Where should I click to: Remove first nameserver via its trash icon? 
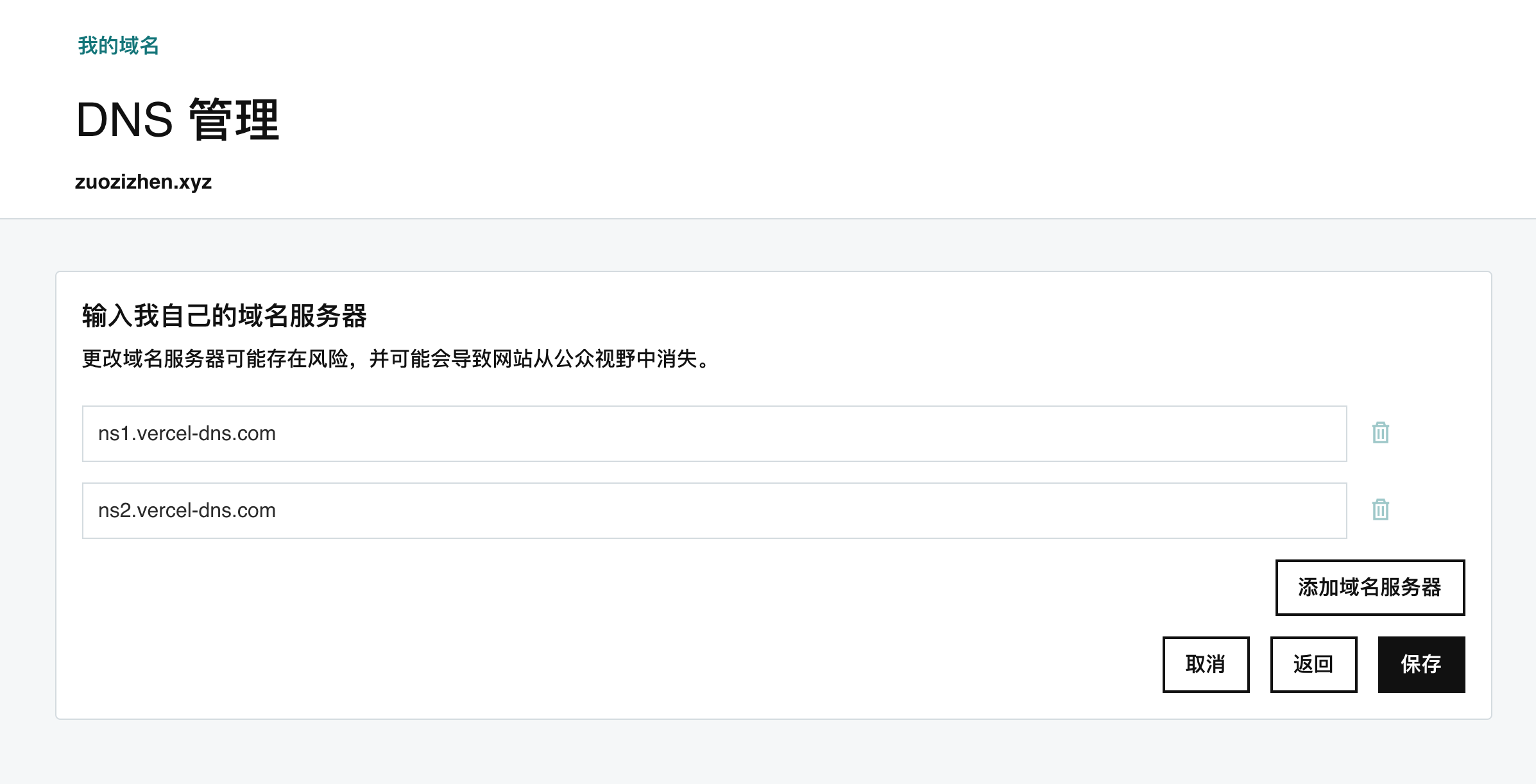[x=1381, y=433]
